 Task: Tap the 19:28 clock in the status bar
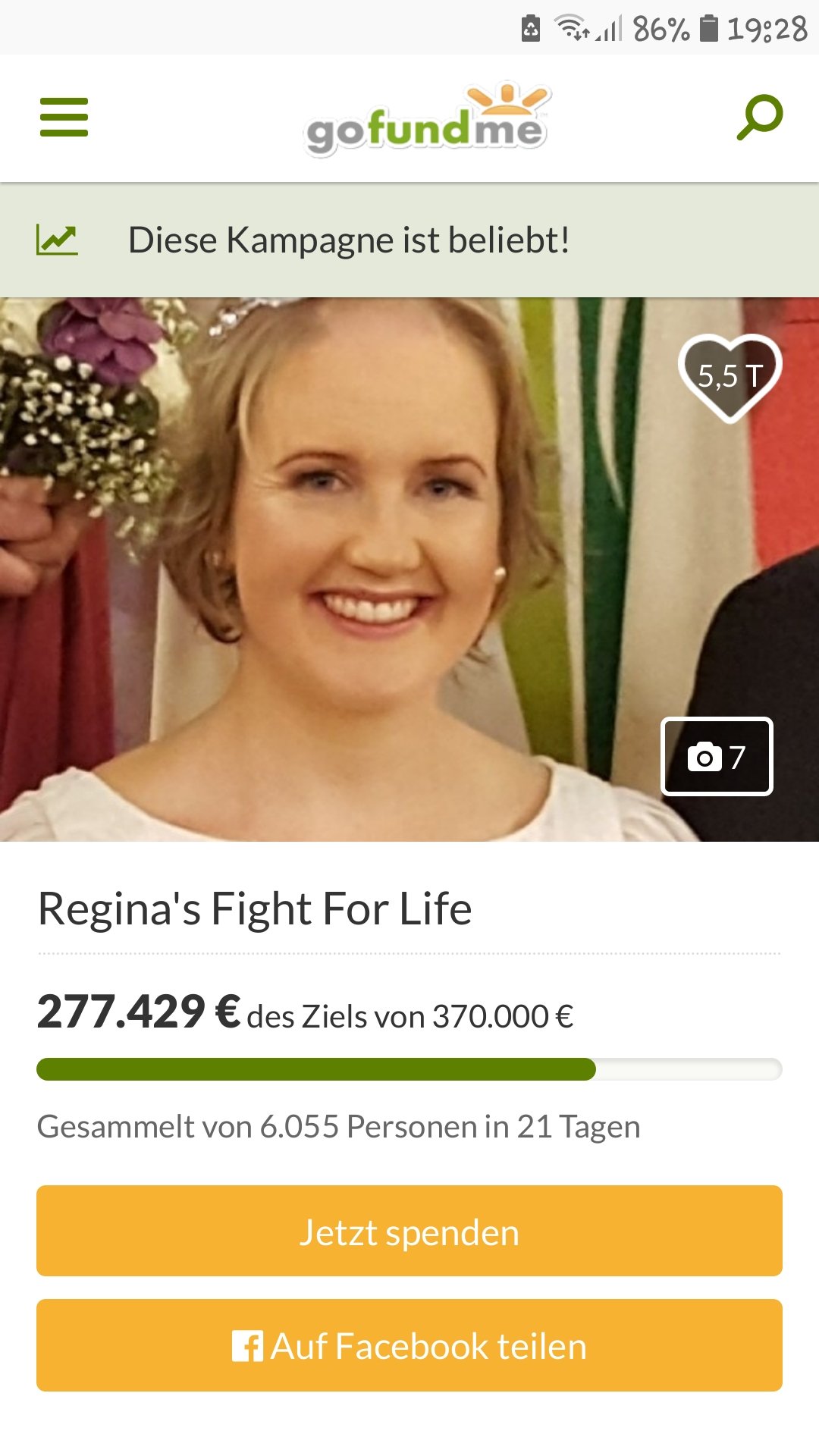point(767,29)
